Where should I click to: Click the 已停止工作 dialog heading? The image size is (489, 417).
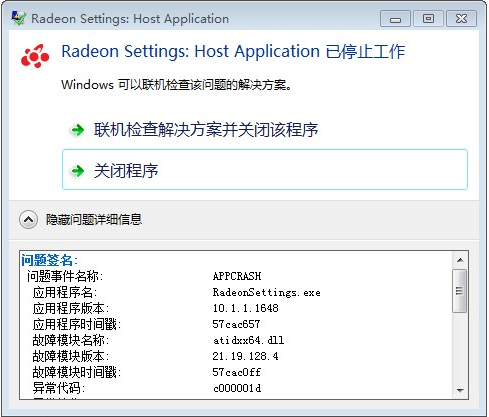[233, 52]
